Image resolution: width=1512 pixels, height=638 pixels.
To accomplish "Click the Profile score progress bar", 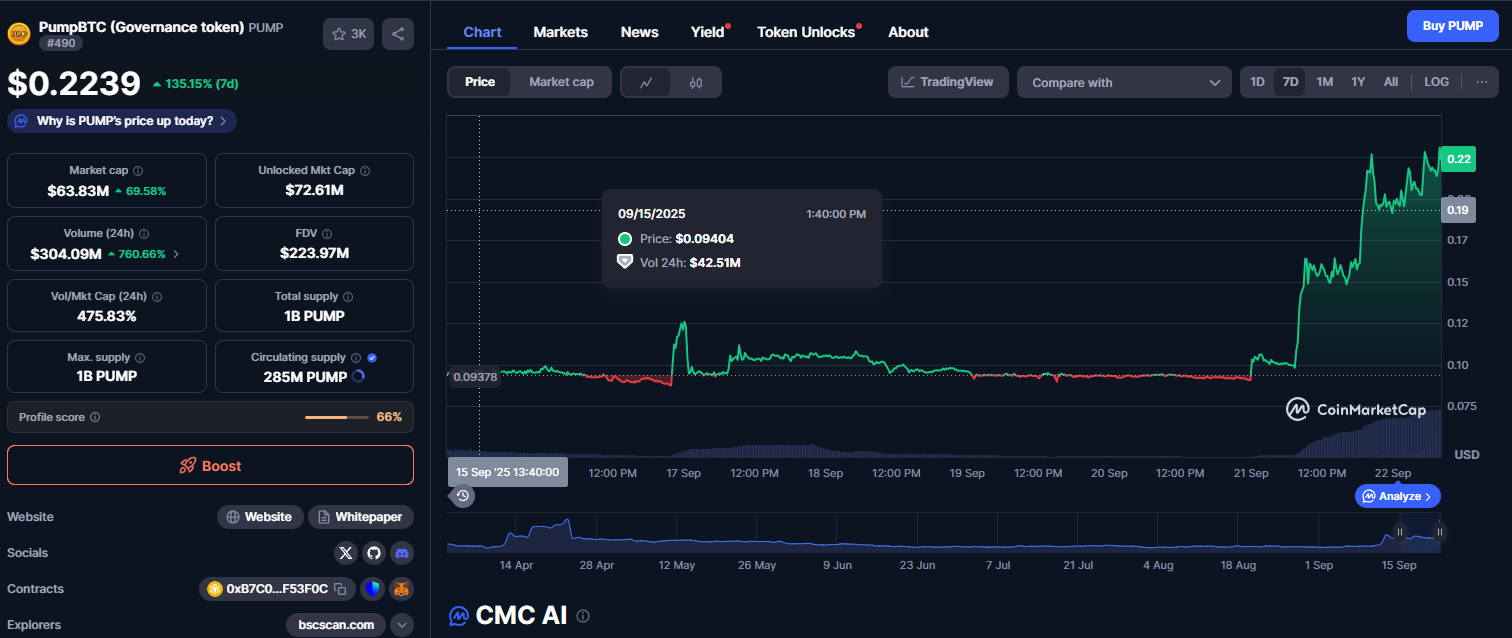I will (338, 417).
